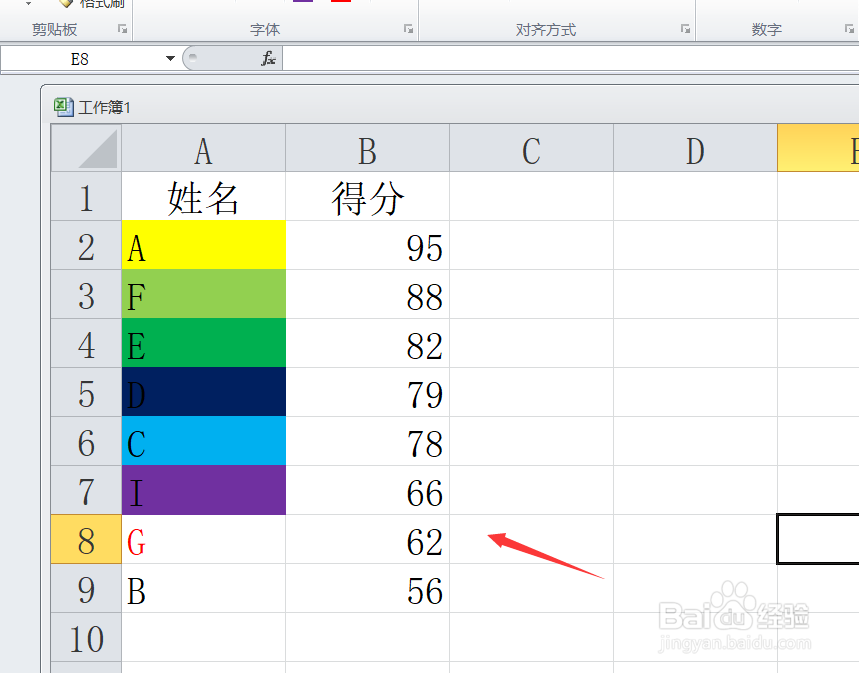The image size is (859, 673).
Task: Open the Number group dialog launcher
Action: [849, 29]
